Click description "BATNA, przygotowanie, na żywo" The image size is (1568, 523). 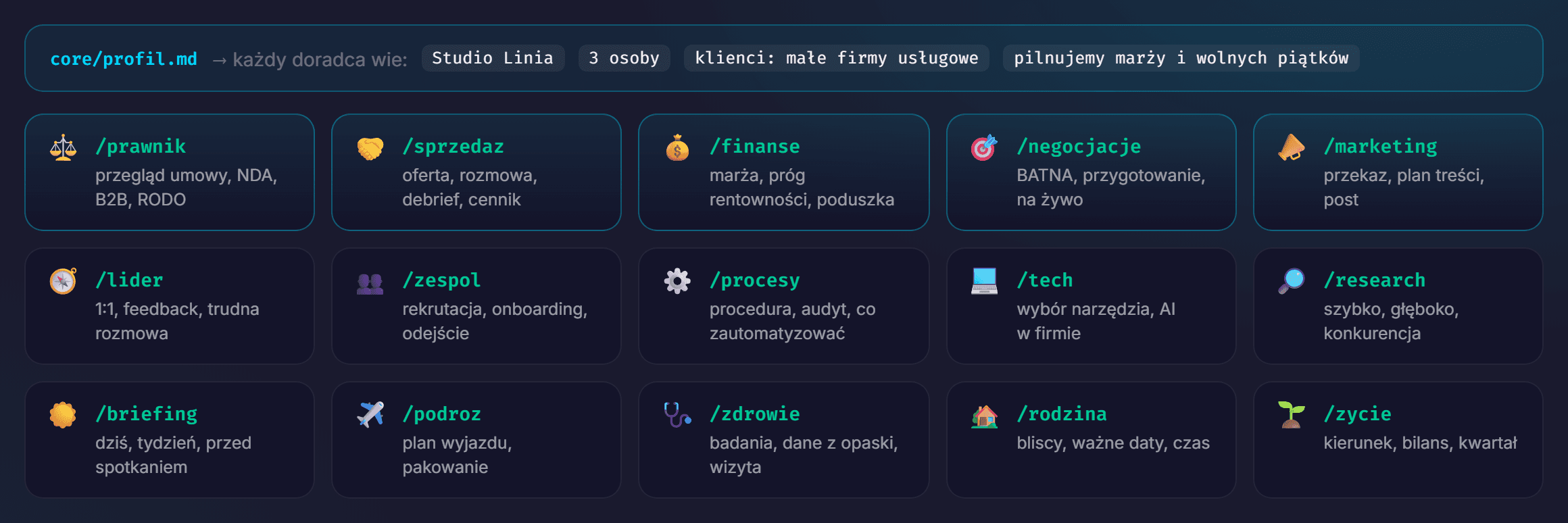1111,187
